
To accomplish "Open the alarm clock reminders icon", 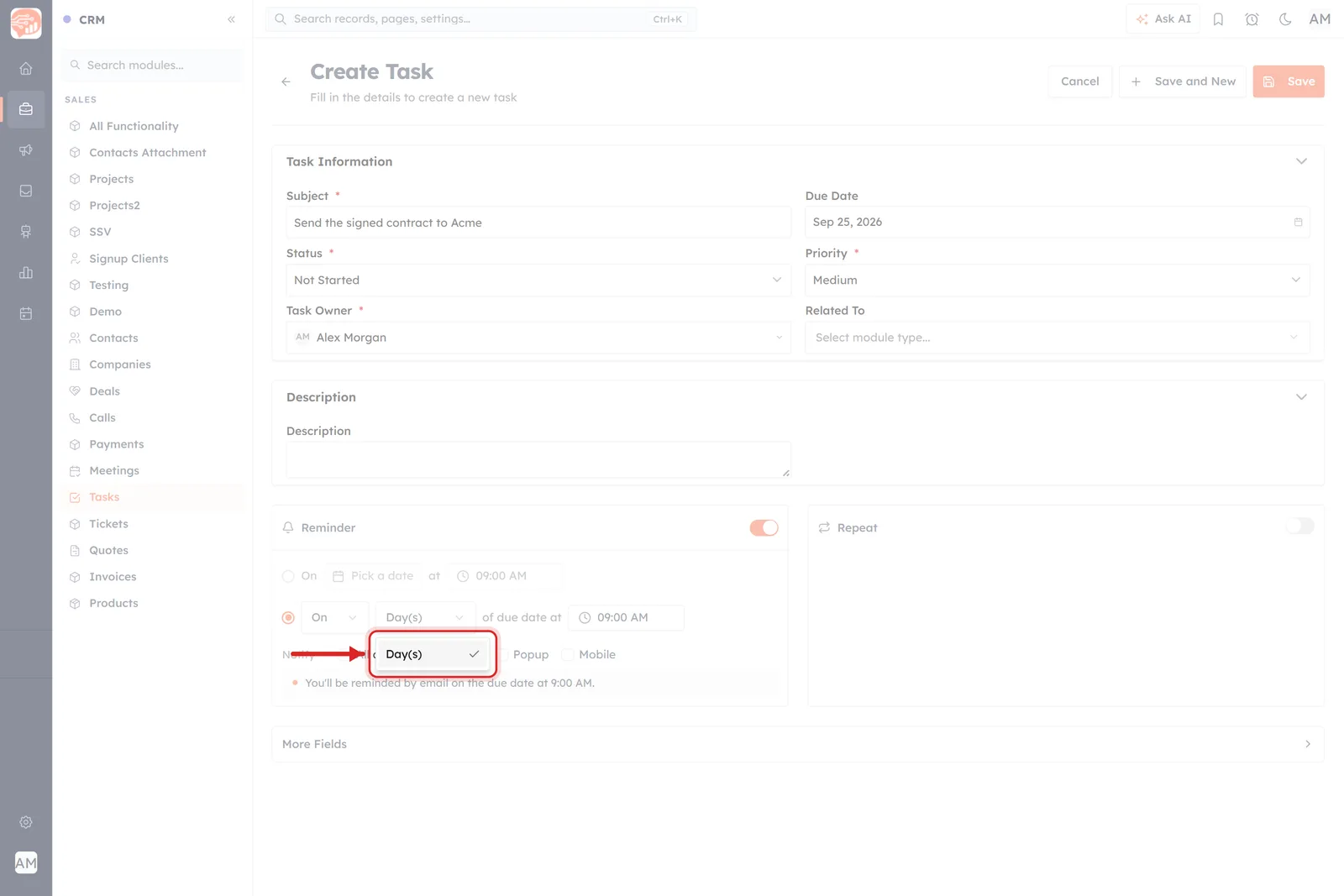I will pos(1252,19).
